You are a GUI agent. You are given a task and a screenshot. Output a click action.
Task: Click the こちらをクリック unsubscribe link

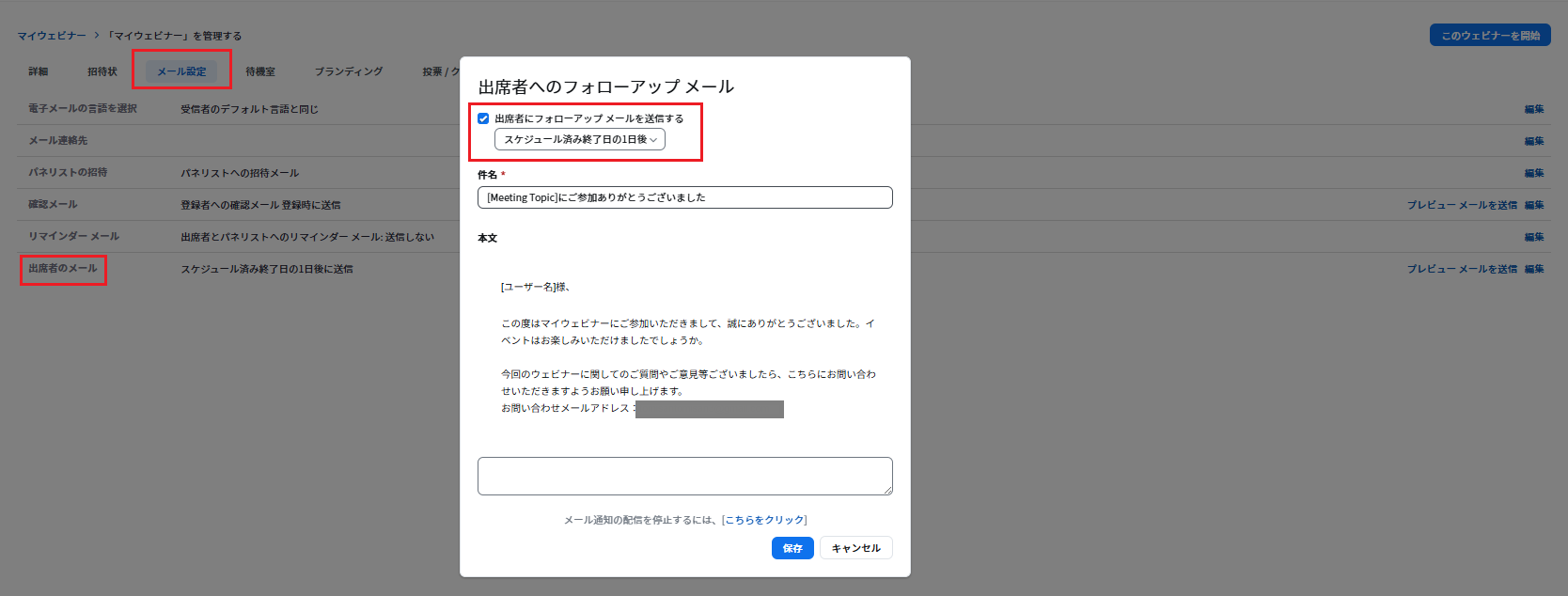coord(764,520)
